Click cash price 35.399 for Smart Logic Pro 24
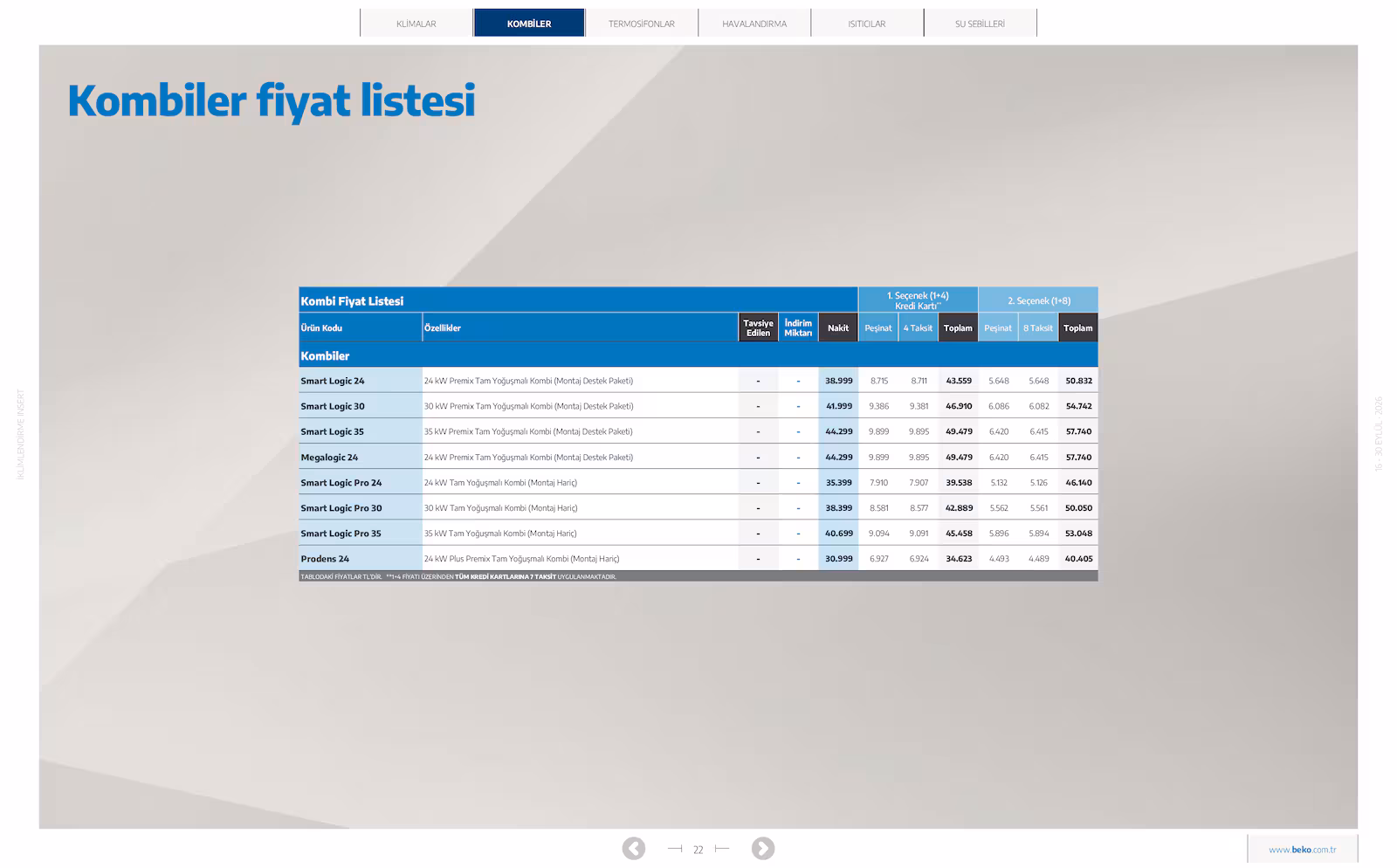The image size is (1397, 868). coord(839,483)
